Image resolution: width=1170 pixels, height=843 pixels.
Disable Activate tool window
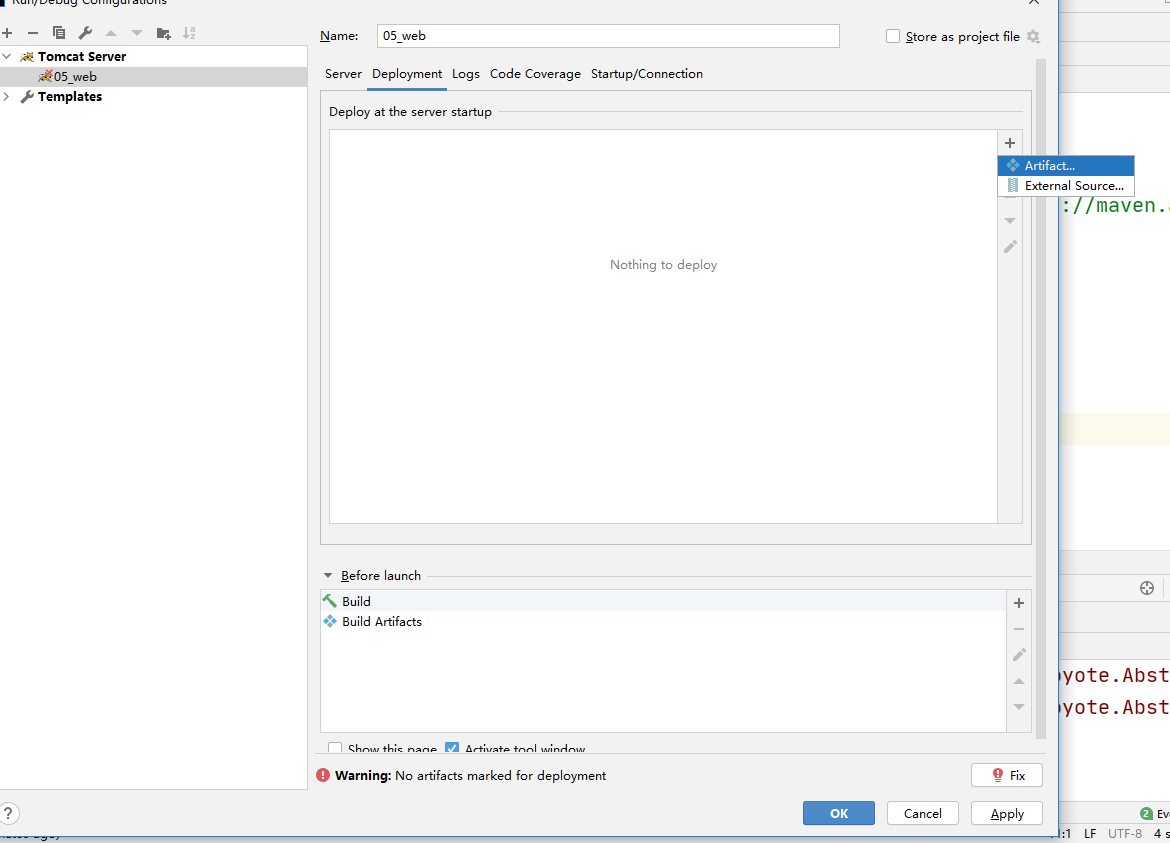452,748
